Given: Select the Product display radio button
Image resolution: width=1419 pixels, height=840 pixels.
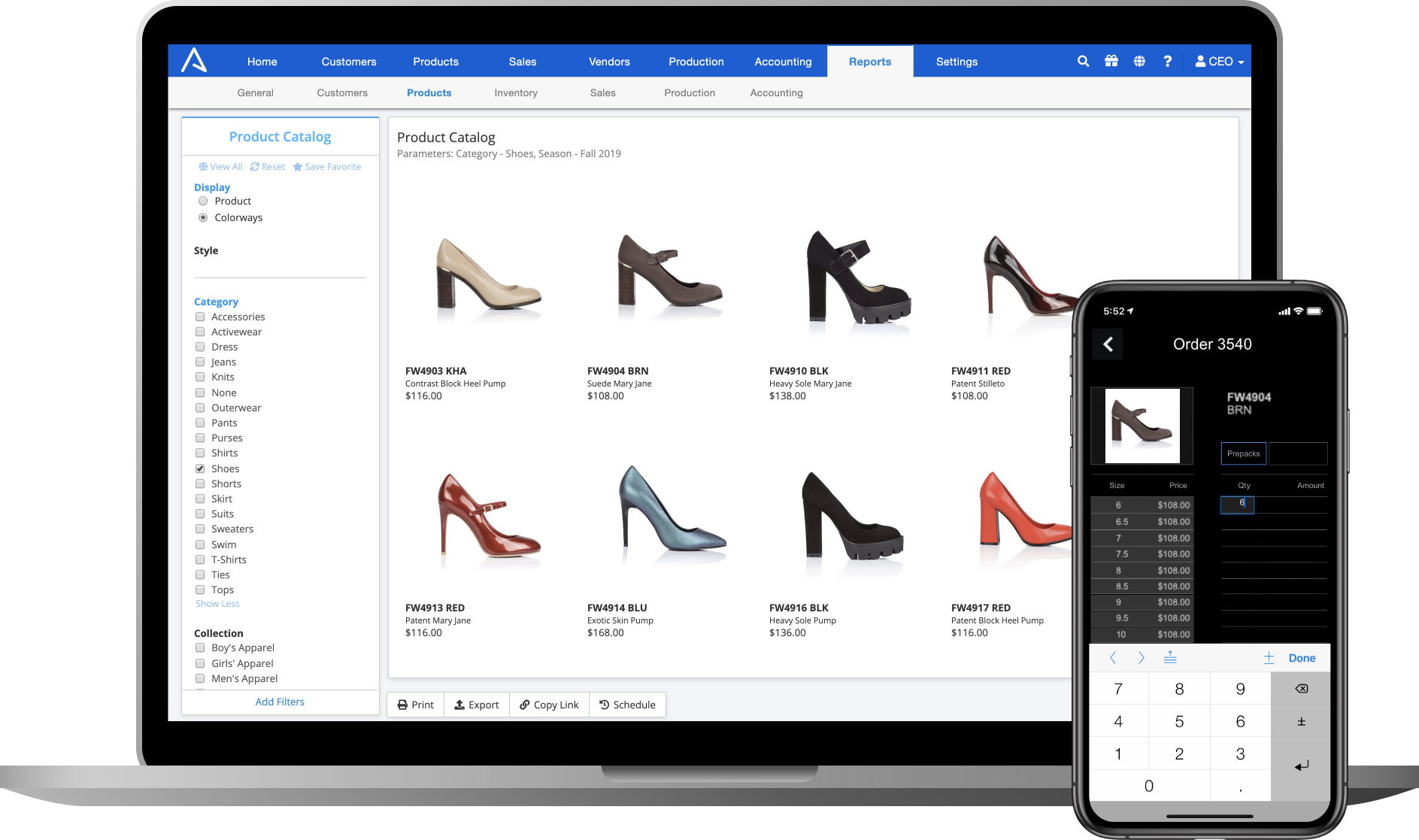Looking at the screenshot, I should click(x=203, y=202).
